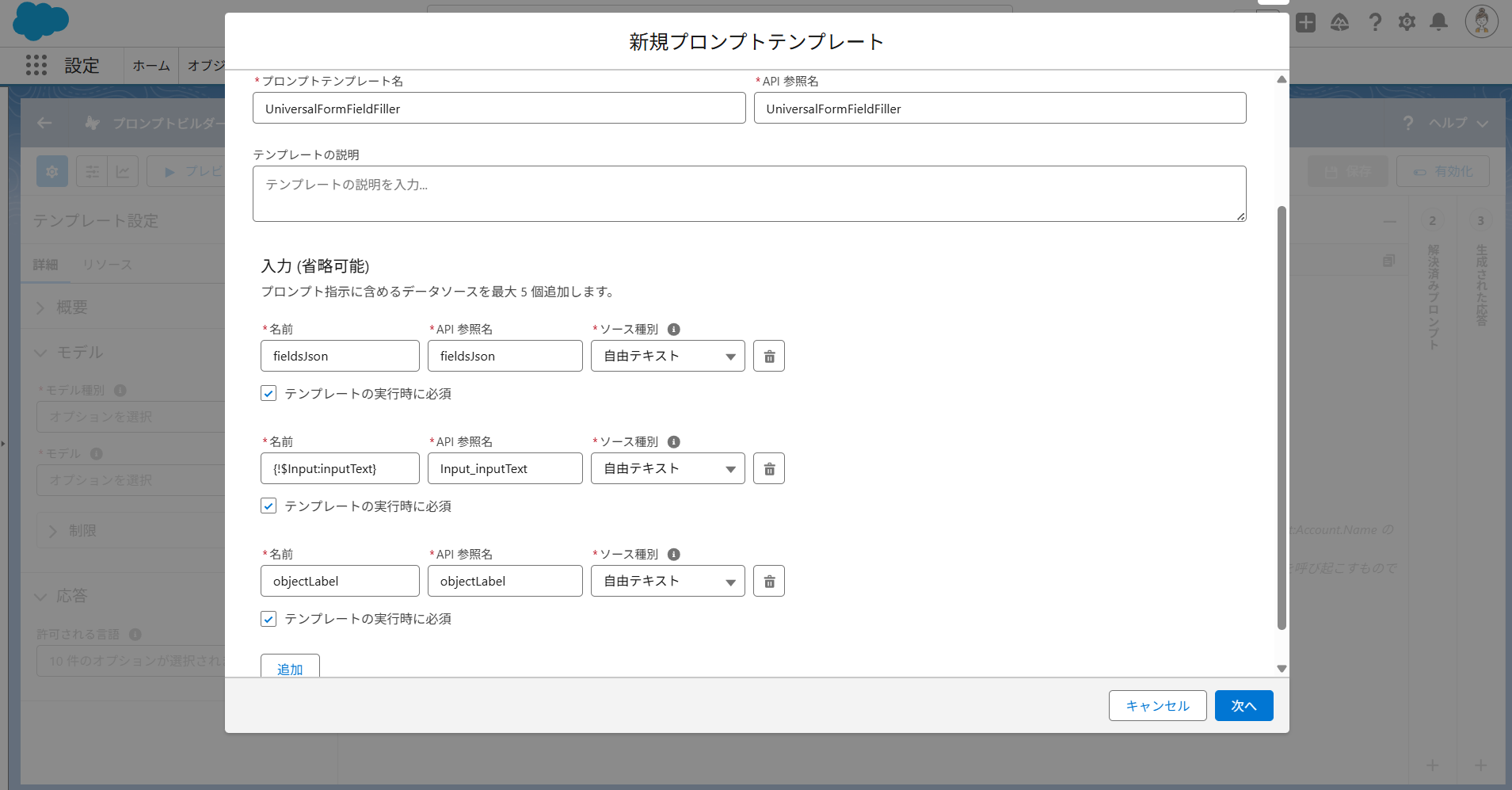This screenshot has width=1512, height=790.
Task: Switch to the リソース tab
Action: 107,264
